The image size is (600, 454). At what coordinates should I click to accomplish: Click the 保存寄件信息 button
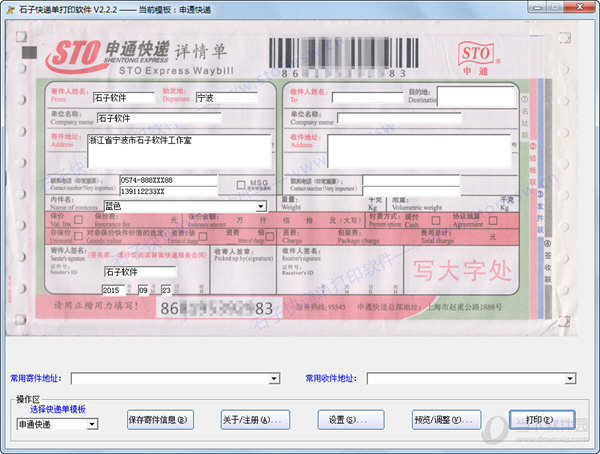coord(160,420)
